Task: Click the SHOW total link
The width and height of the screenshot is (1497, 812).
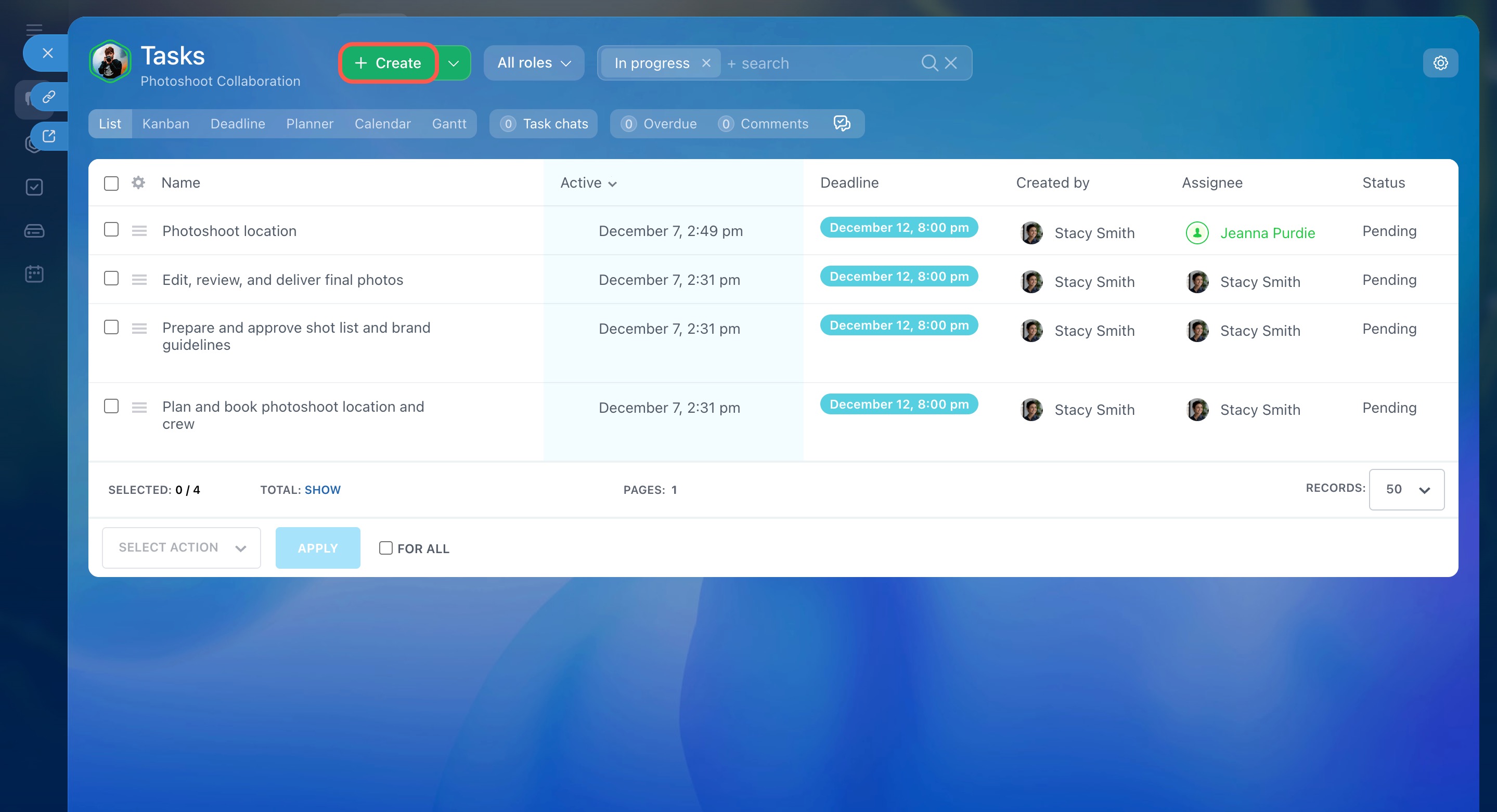Action: [x=322, y=490]
